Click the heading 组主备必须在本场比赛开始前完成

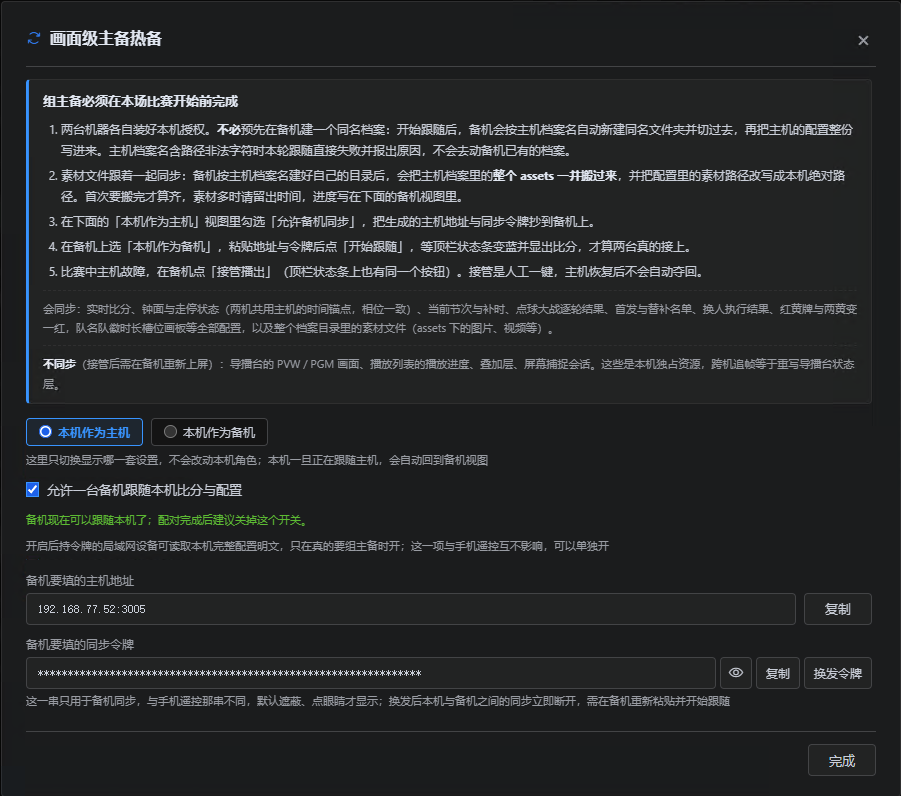click(x=140, y=102)
